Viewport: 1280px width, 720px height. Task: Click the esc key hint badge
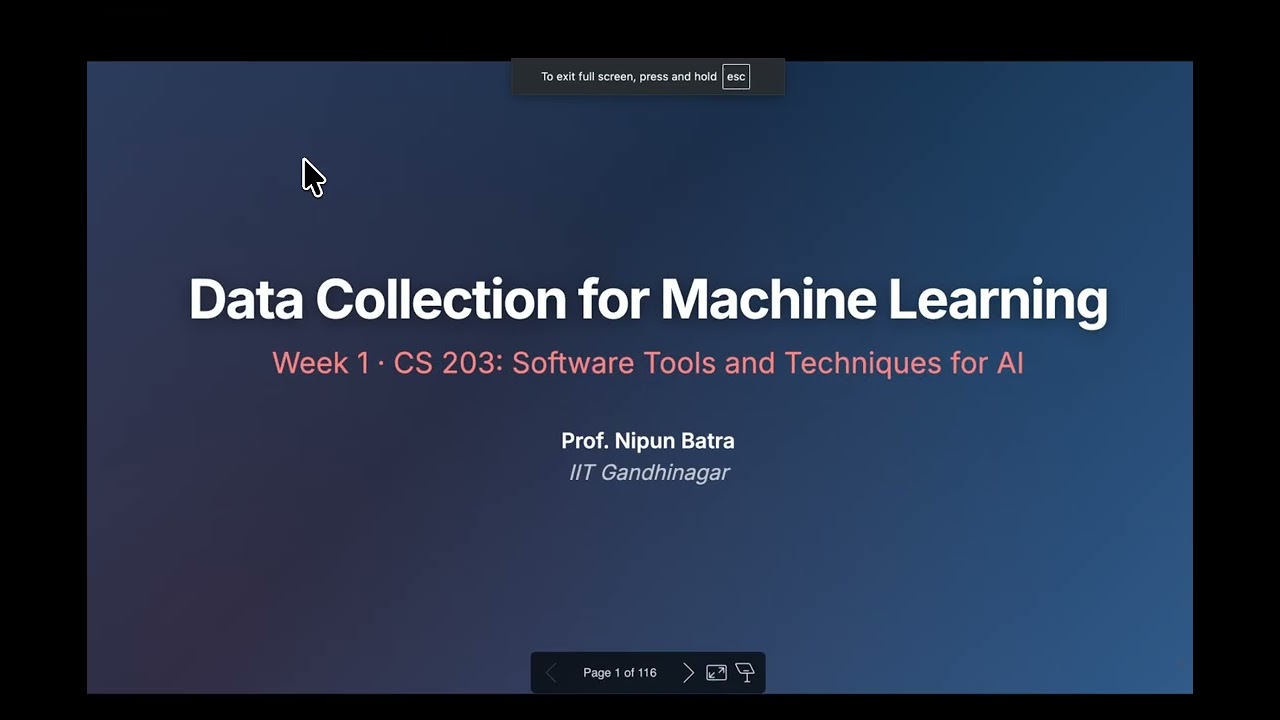tap(736, 77)
